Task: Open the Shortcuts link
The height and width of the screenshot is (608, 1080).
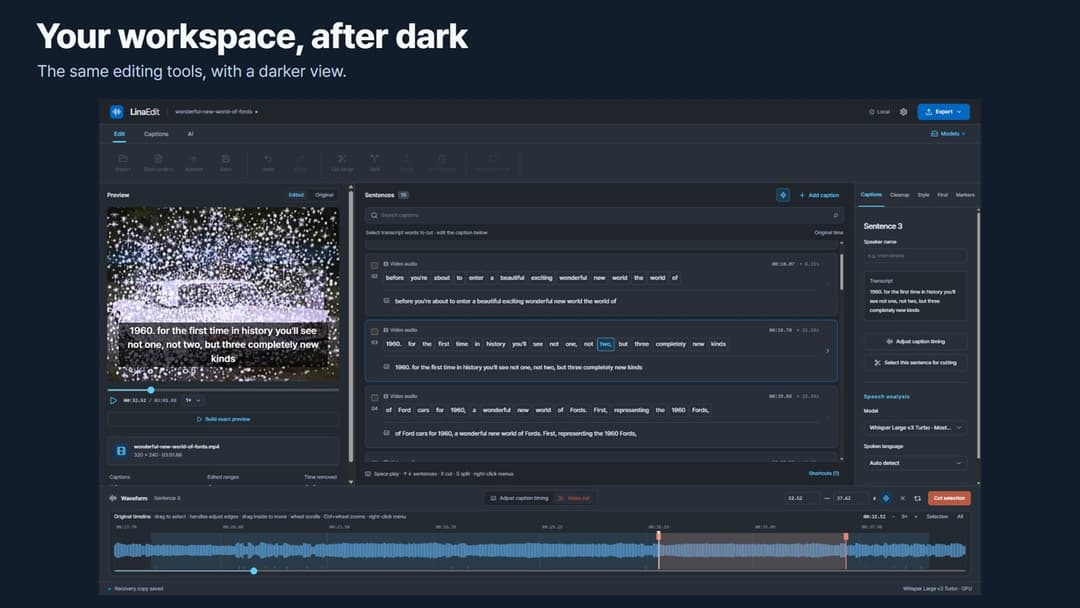Action: (824, 474)
